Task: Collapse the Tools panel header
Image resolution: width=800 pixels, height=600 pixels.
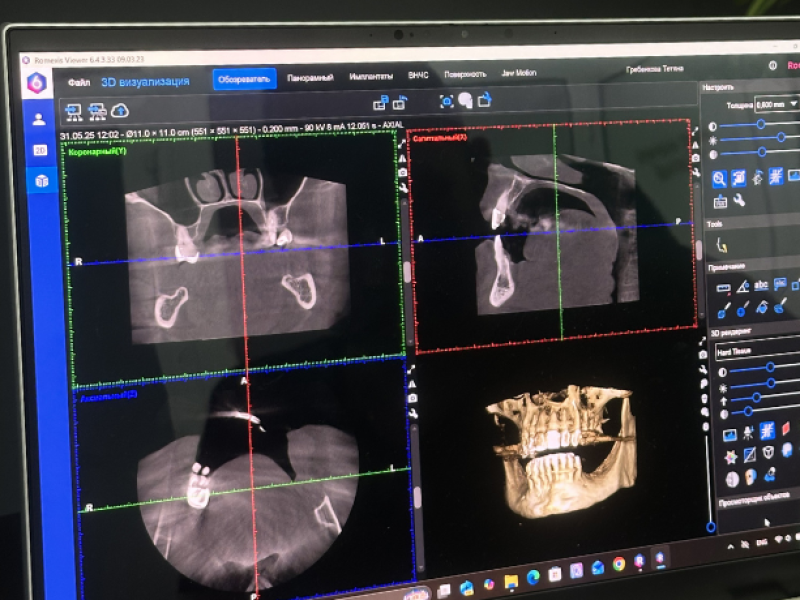Action: (x=753, y=223)
